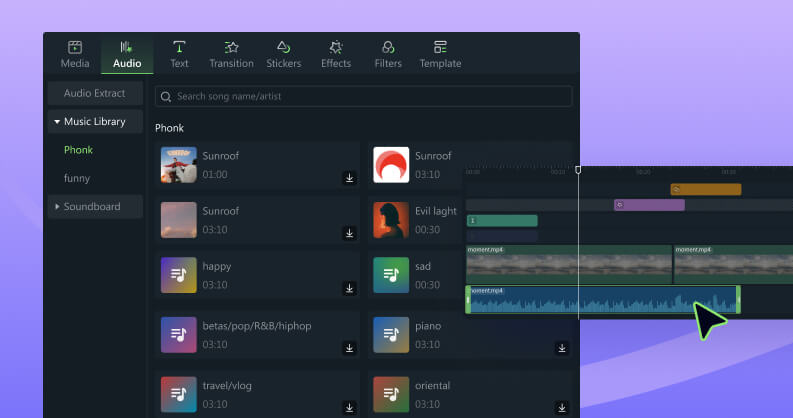This screenshot has width=793, height=418.
Task: Open the Filters panel icon
Action: click(387, 47)
